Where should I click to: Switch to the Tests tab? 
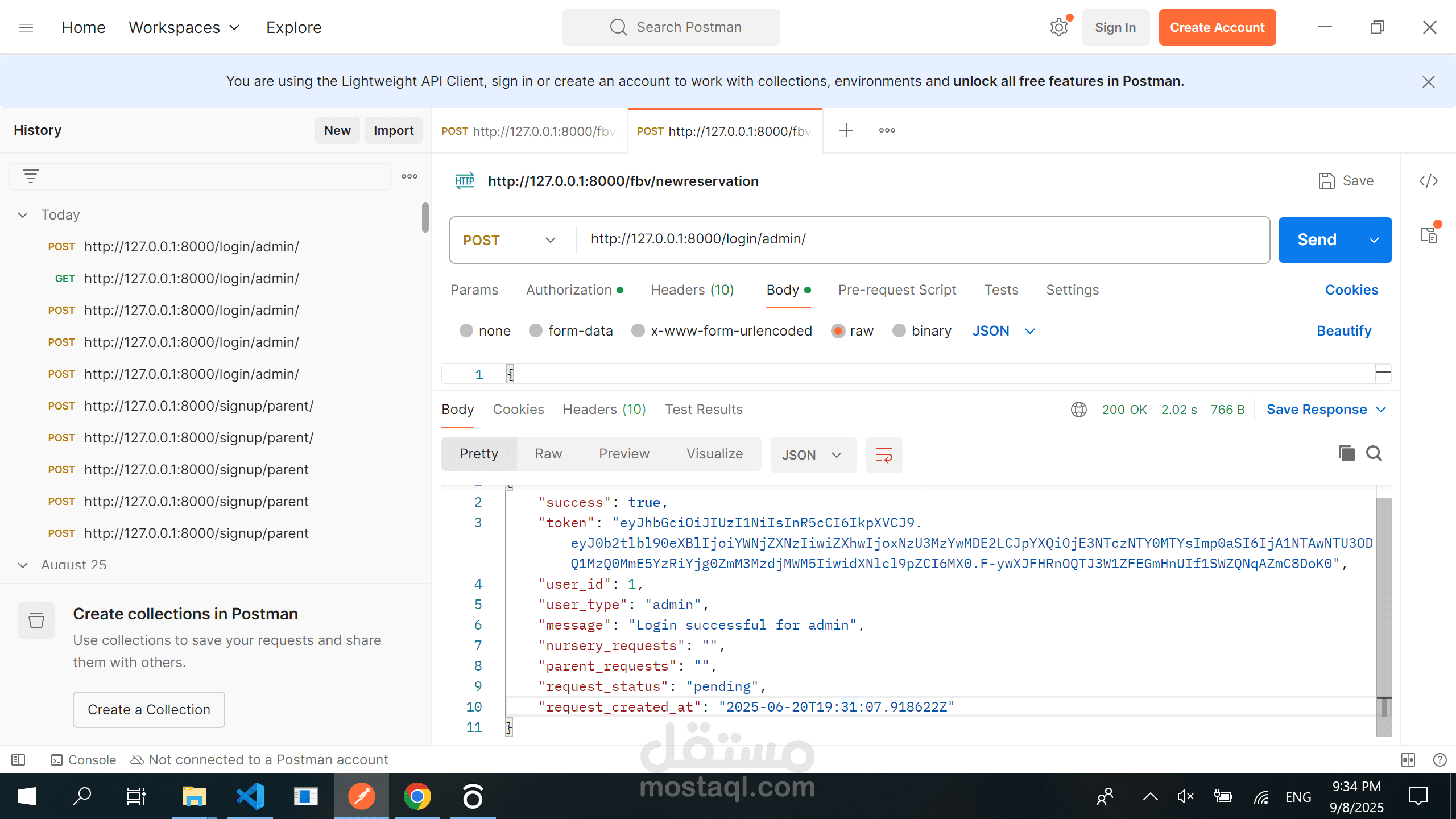click(x=1001, y=290)
